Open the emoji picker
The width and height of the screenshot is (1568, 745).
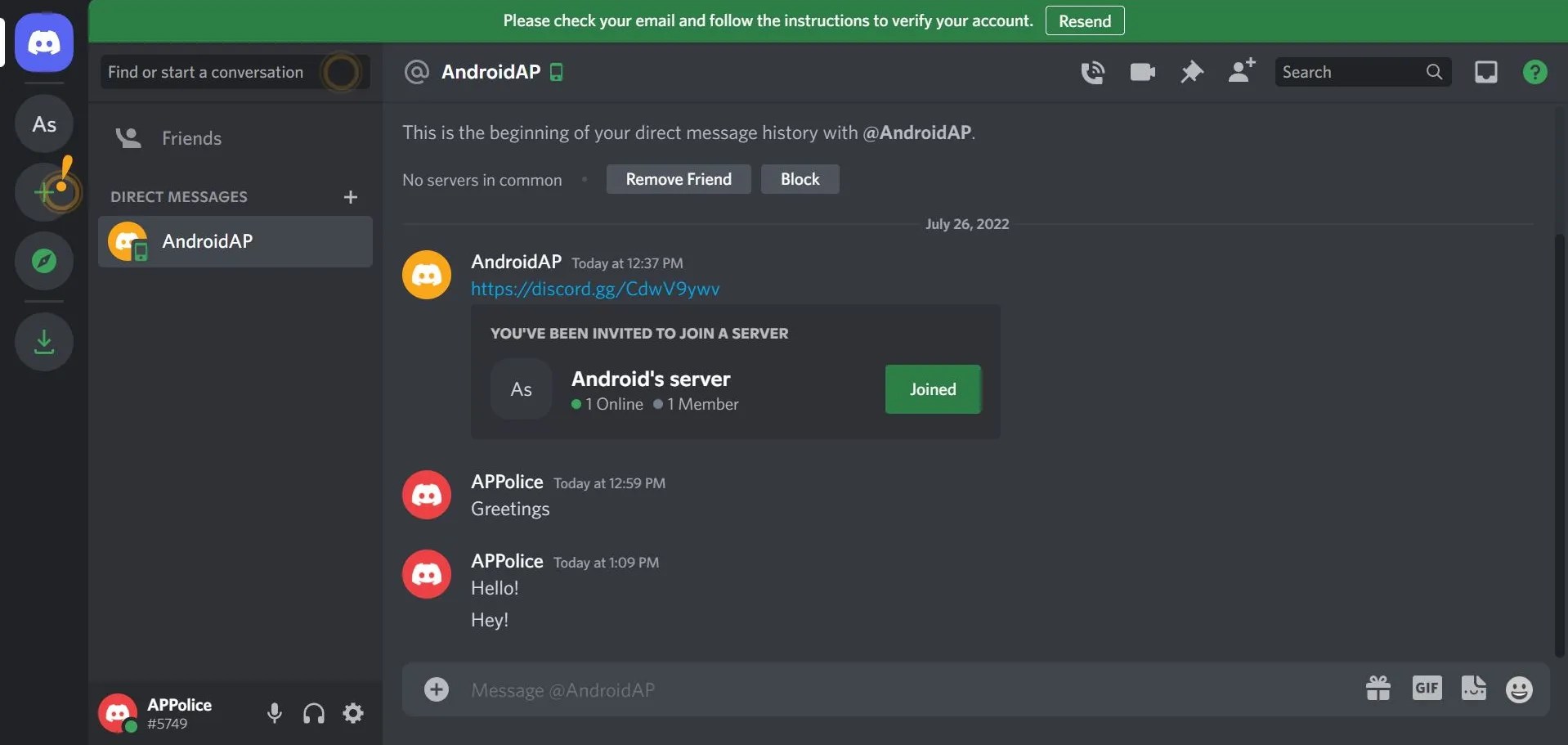click(x=1519, y=689)
